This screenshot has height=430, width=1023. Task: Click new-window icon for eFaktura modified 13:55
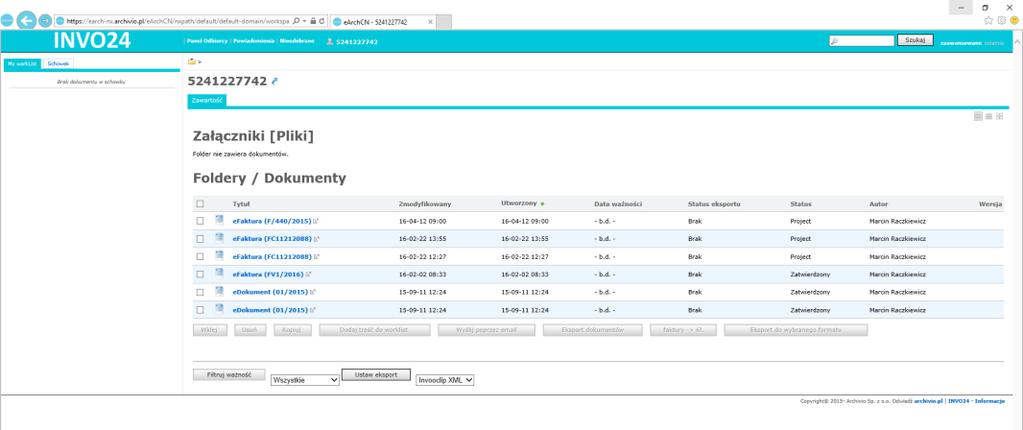coord(317,239)
